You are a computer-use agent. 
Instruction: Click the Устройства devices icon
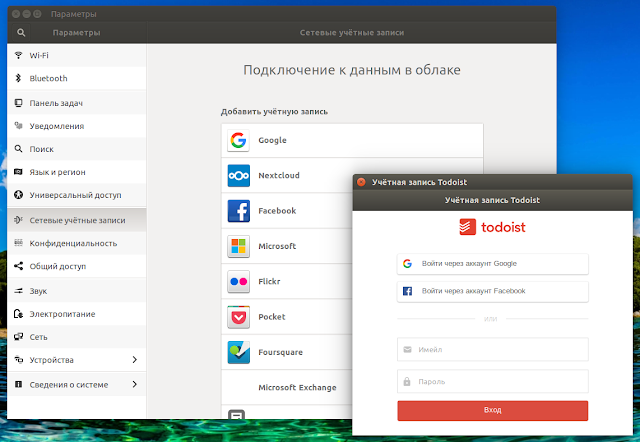coord(18,360)
